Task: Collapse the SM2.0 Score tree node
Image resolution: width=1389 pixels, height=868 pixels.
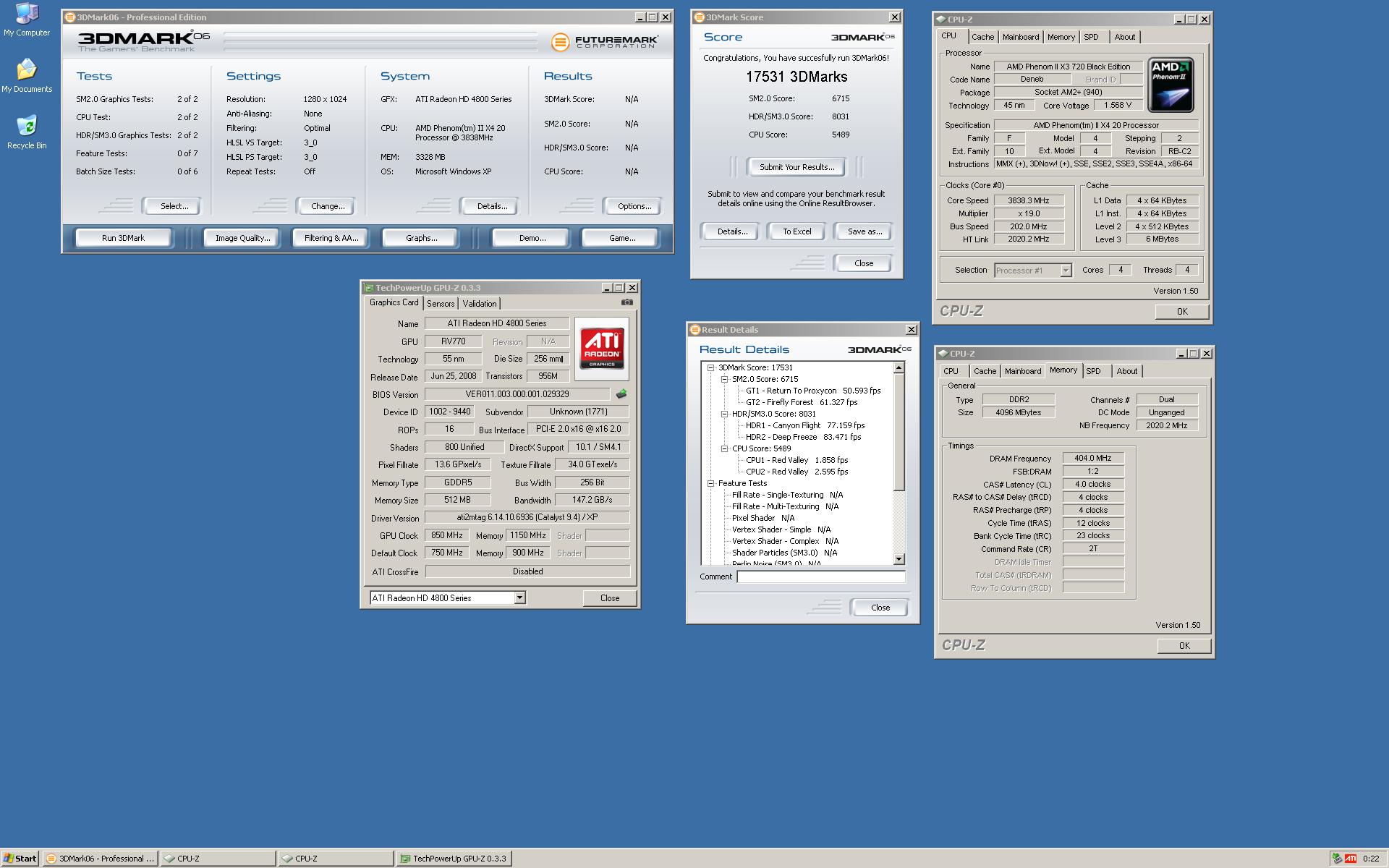Action: (x=724, y=379)
